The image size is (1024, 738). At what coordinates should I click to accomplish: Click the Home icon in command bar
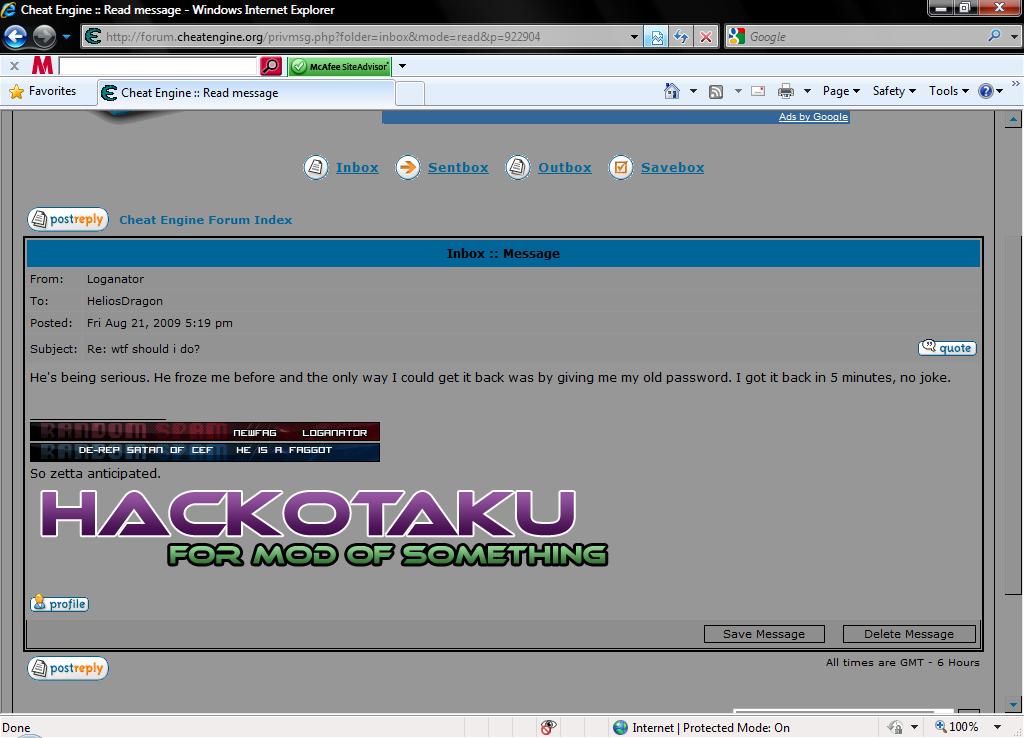tap(672, 91)
